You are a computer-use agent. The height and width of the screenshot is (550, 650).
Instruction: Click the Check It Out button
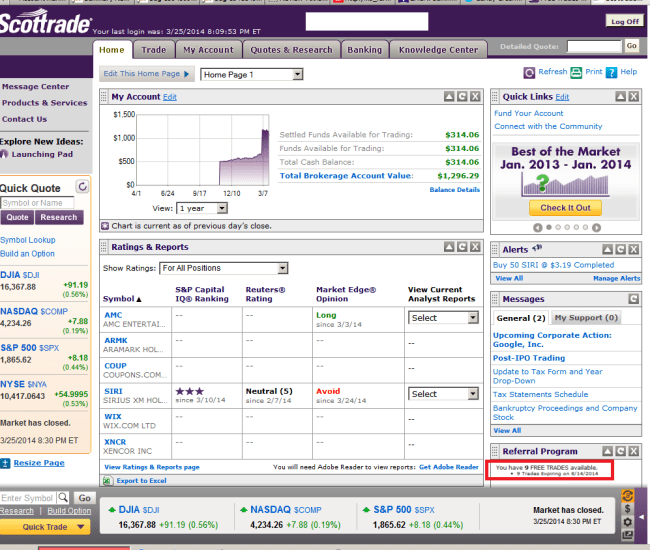tap(565, 208)
